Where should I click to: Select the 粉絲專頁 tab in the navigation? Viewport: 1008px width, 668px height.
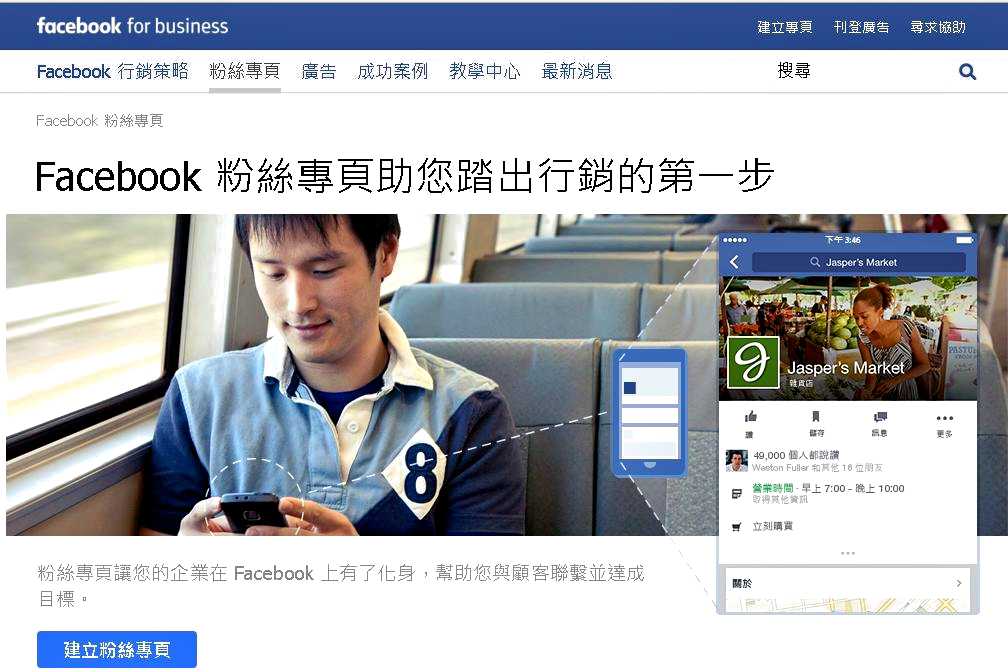point(245,71)
